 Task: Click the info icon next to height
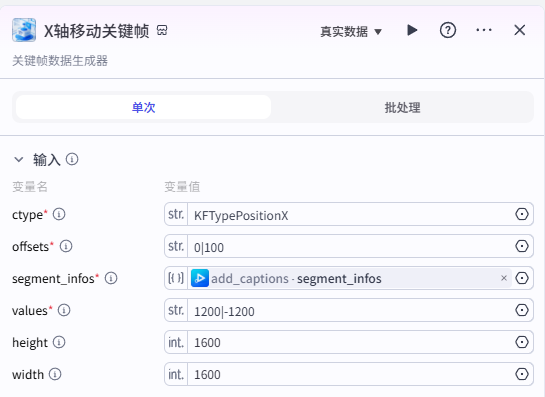59,342
